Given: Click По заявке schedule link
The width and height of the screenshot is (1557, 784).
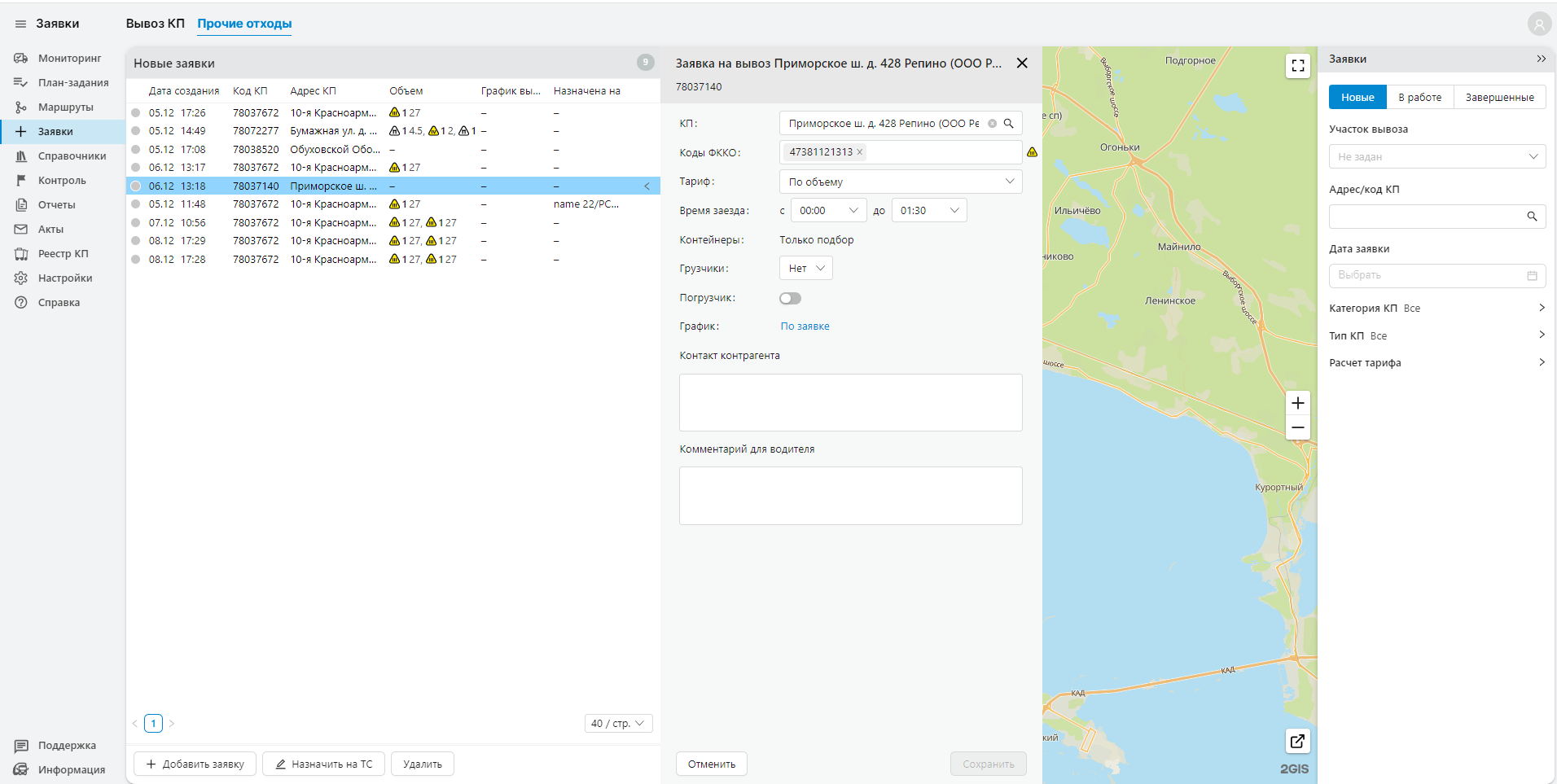Looking at the screenshot, I should tap(805, 326).
